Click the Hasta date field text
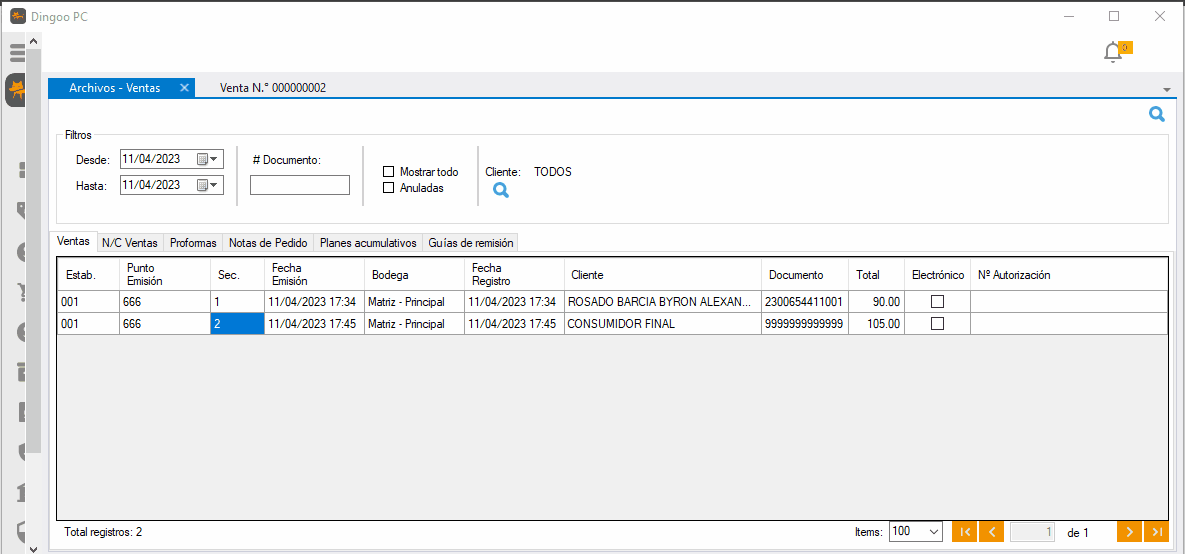The image size is (1185, 554). pos(150,184)
